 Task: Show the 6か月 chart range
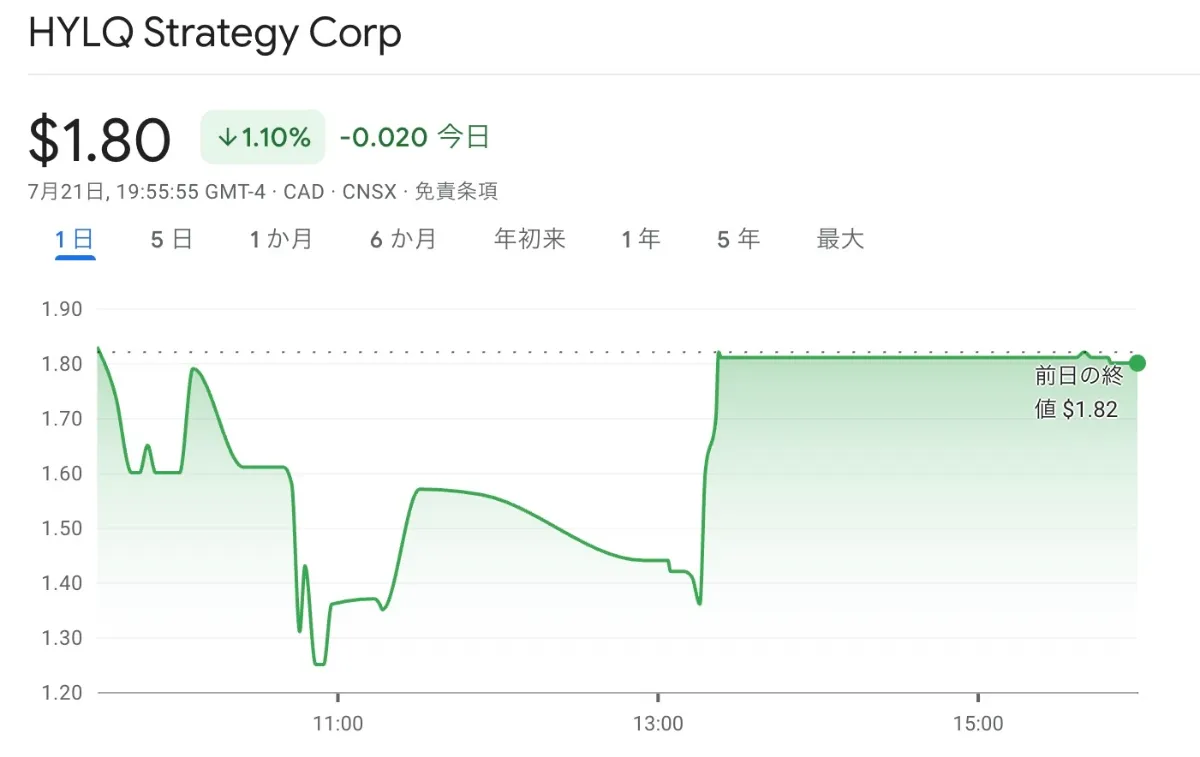click(403, 239)
